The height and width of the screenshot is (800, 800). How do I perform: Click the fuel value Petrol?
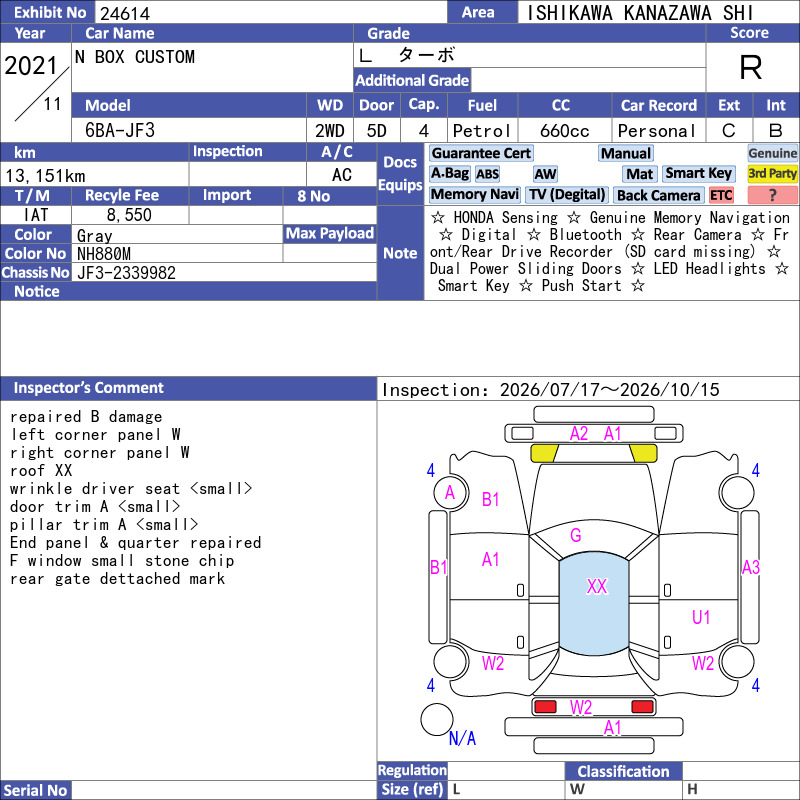482,131
